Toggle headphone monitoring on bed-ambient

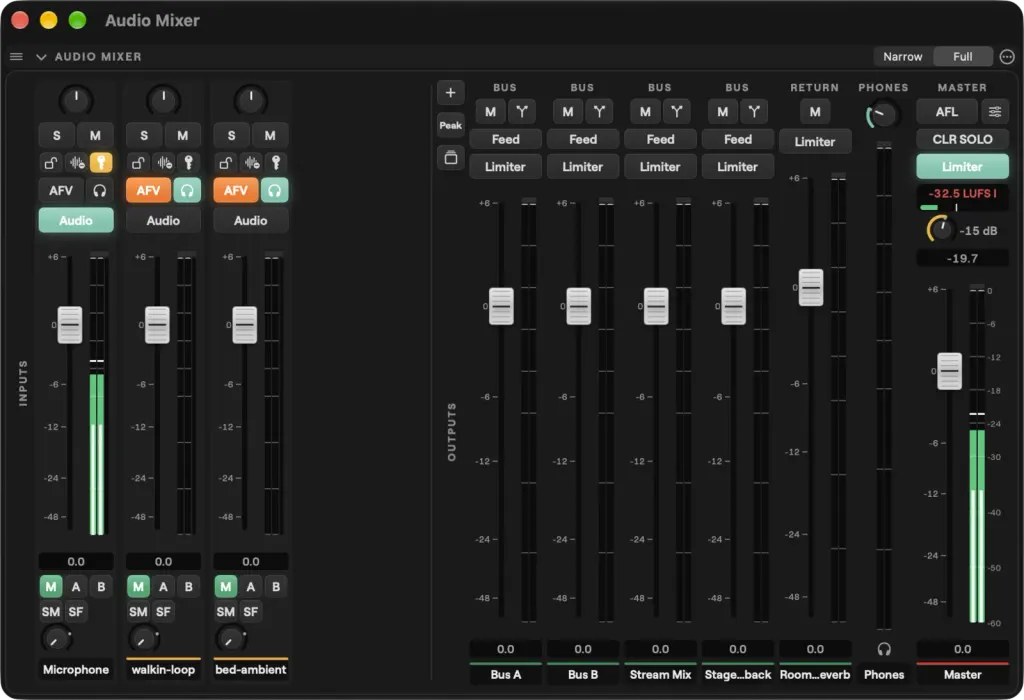tap(275, 191)
